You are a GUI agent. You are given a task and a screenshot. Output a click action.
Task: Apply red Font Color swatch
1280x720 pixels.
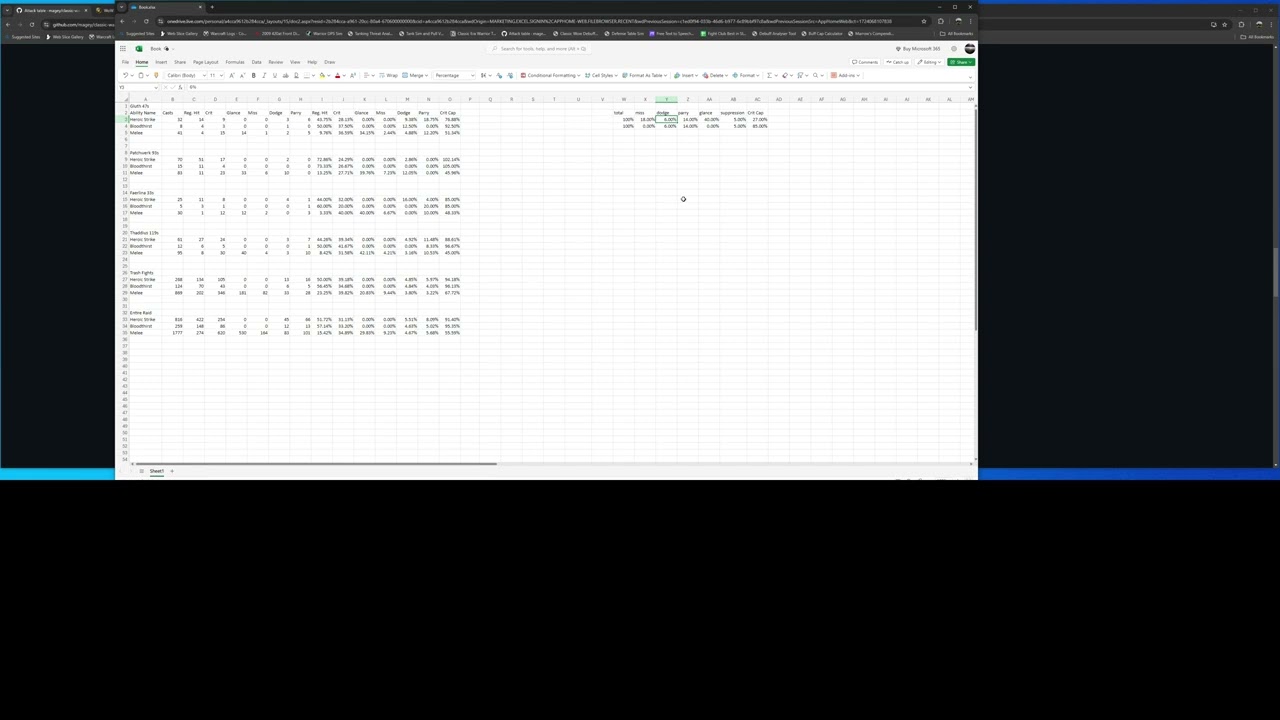(337, 75)
